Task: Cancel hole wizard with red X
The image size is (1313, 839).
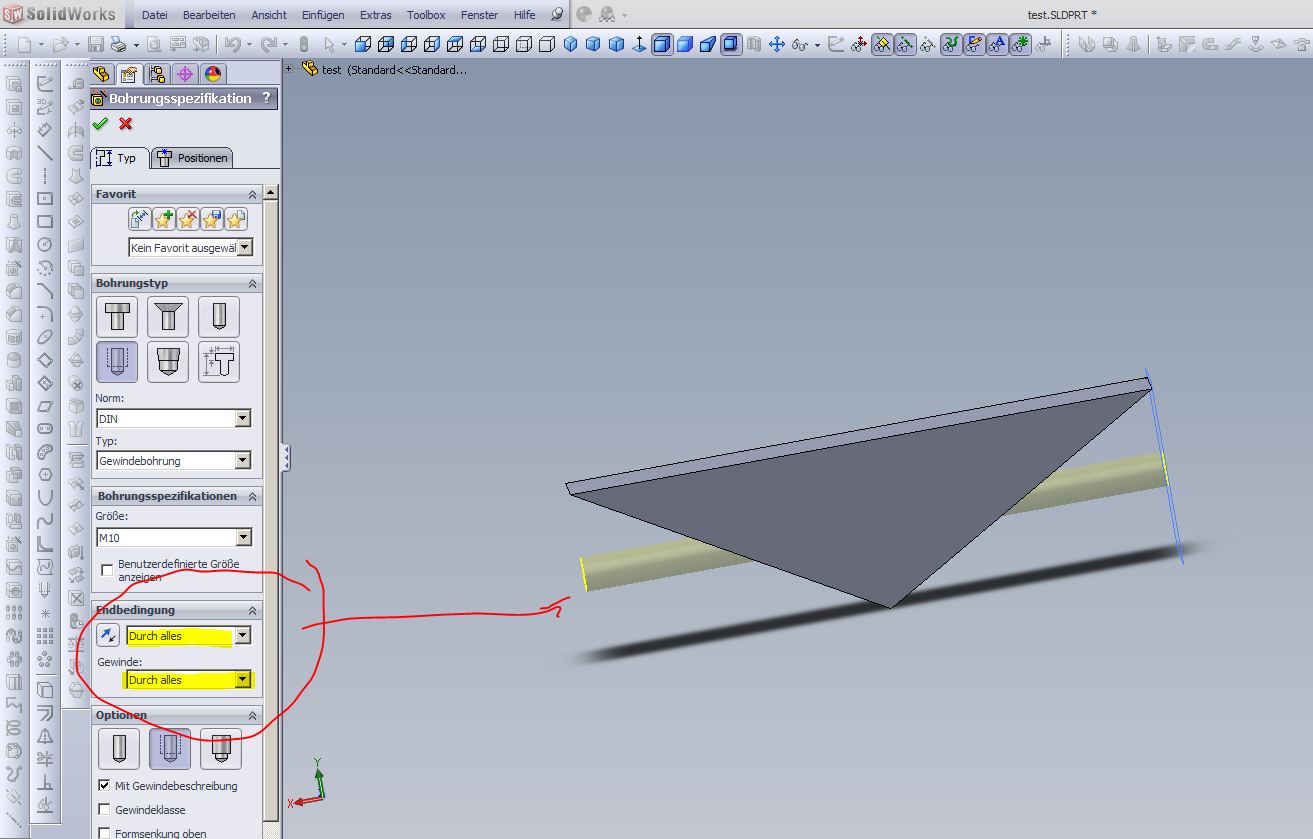Action: coord(125,124)
